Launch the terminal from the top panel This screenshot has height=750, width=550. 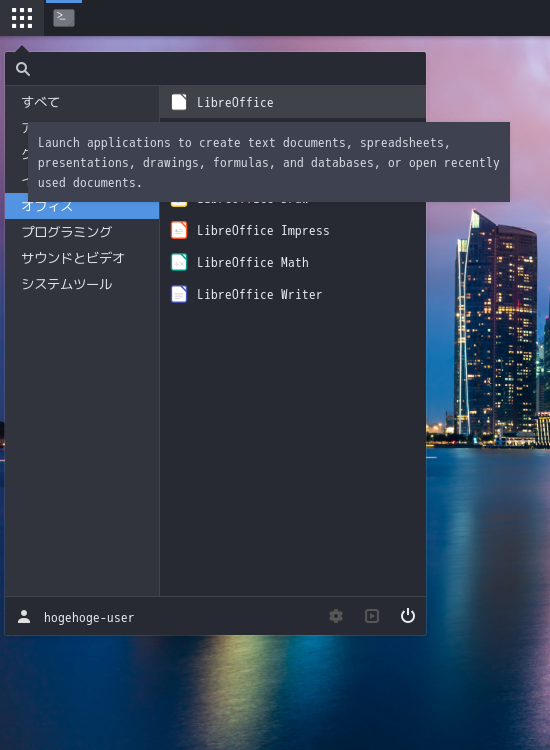64,18
